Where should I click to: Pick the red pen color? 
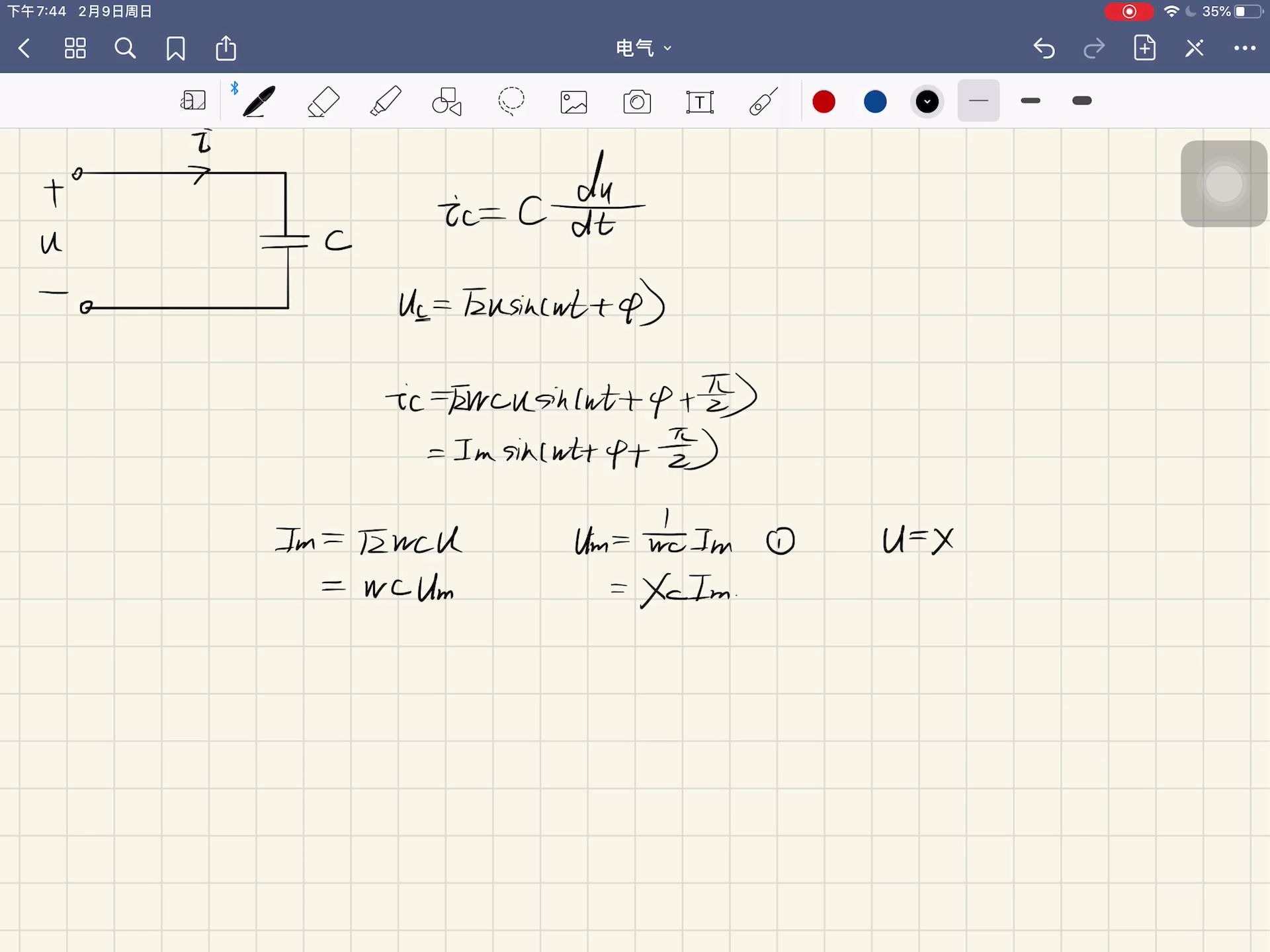point(824,102)
